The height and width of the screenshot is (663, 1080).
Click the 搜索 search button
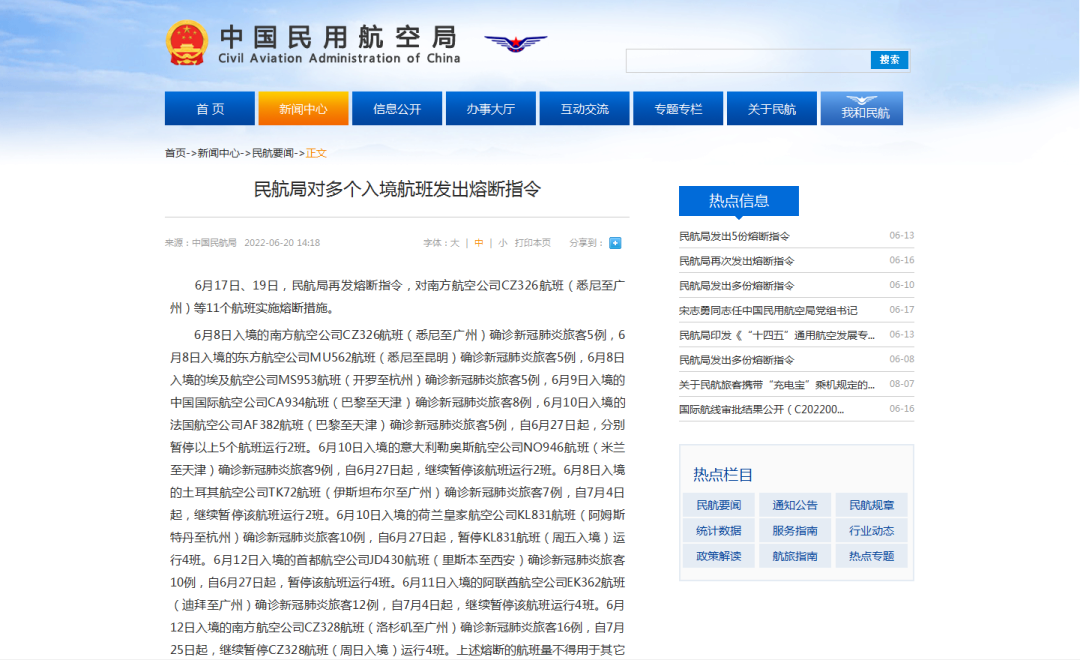click(889, 60)
